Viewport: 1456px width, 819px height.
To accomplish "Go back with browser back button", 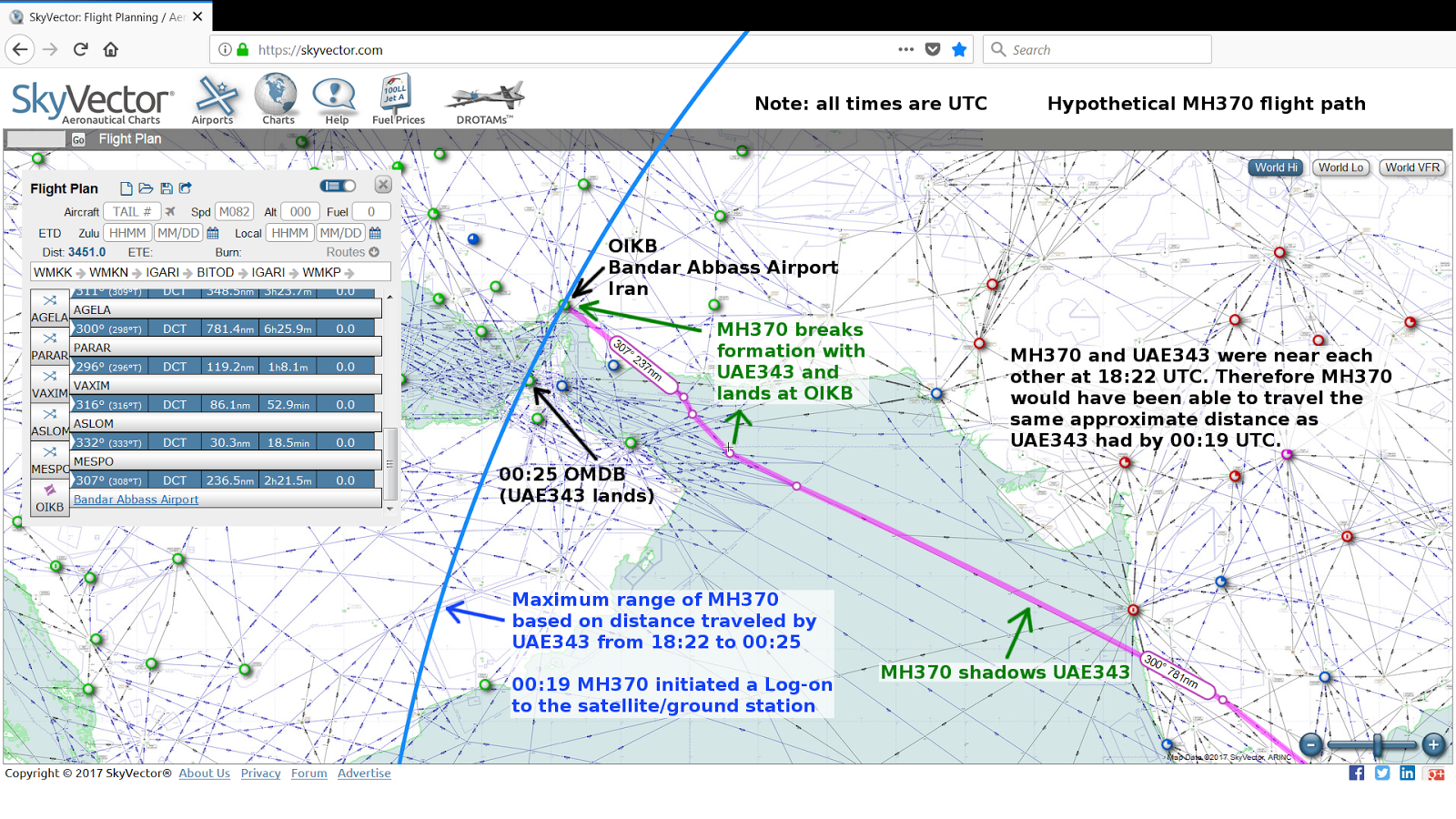I will [20, 49].
